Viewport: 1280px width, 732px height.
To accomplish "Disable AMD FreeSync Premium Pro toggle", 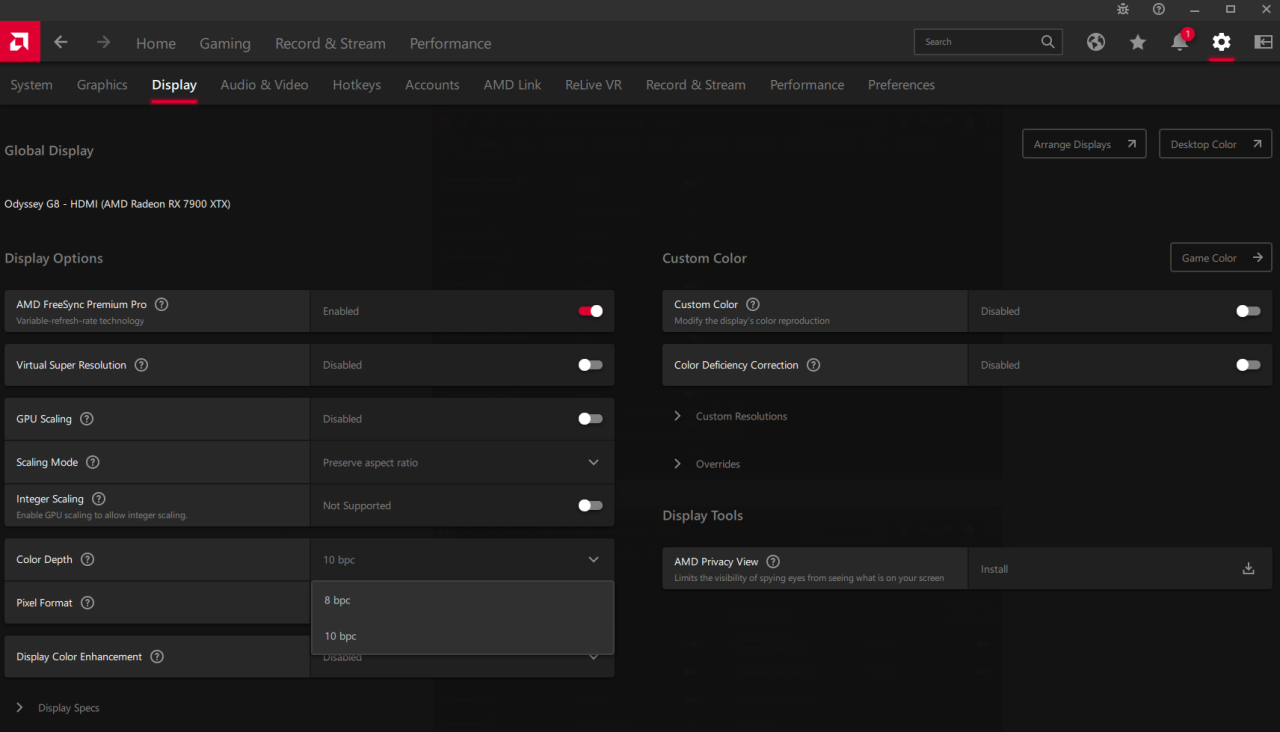I will click(x=590, y=311).
